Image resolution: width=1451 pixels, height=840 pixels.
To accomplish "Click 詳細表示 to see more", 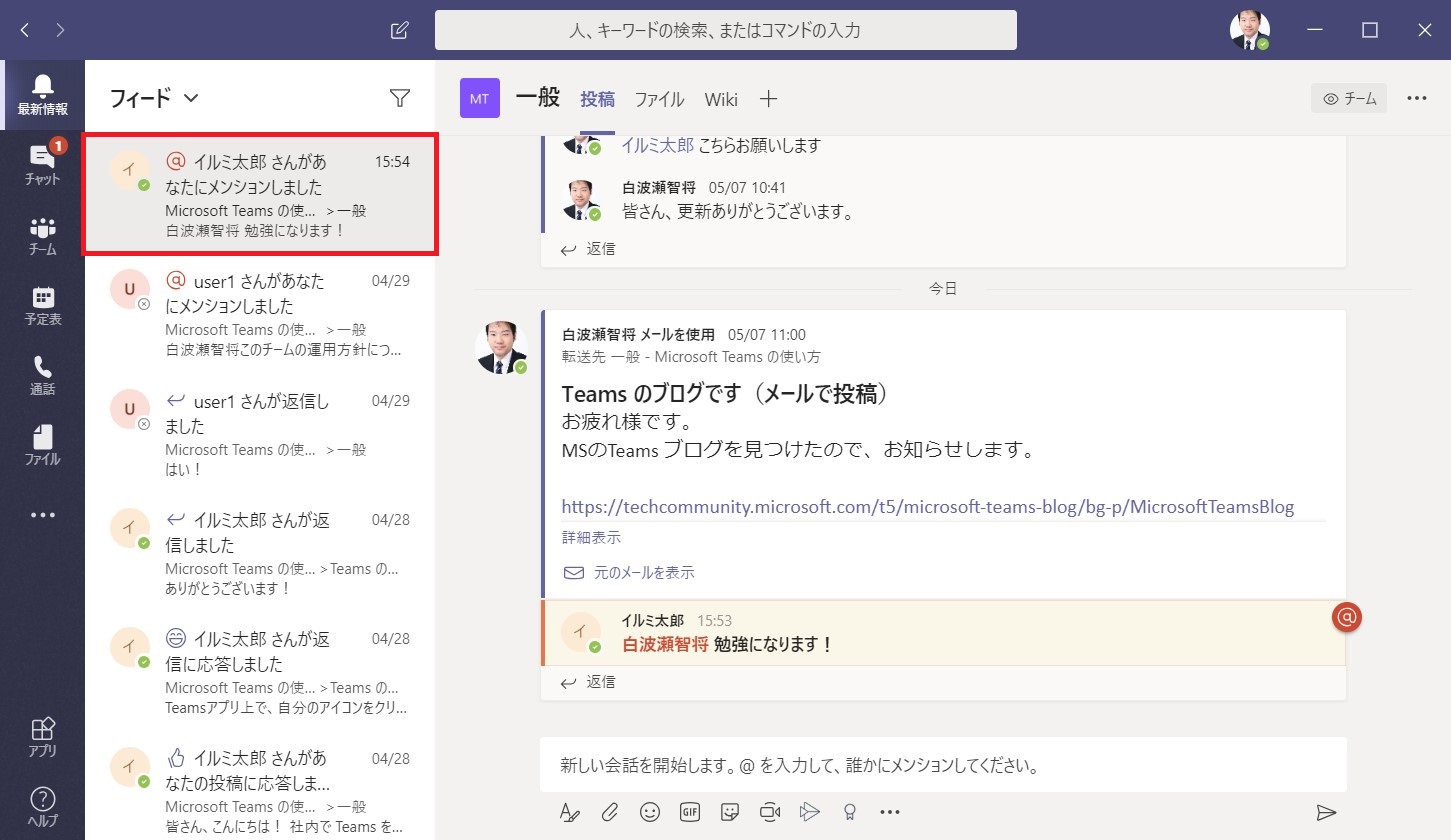I will [591, 537].
